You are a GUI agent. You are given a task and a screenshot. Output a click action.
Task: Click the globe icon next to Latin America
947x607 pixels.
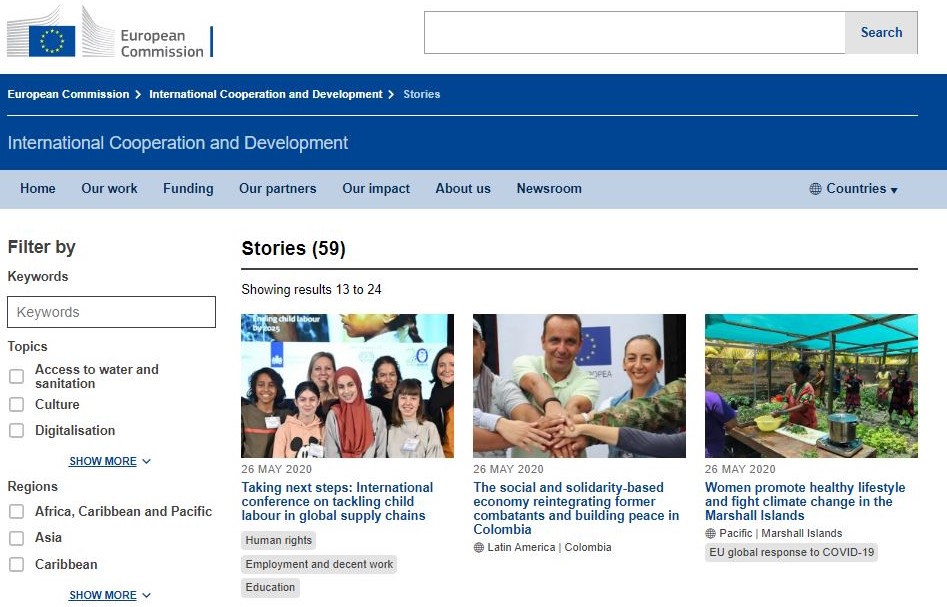tap(479, 548)
